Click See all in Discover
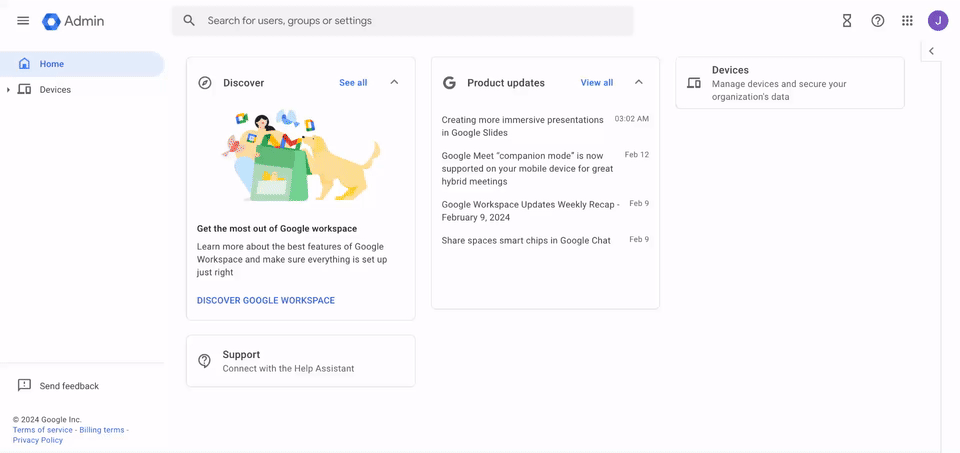 353,83
